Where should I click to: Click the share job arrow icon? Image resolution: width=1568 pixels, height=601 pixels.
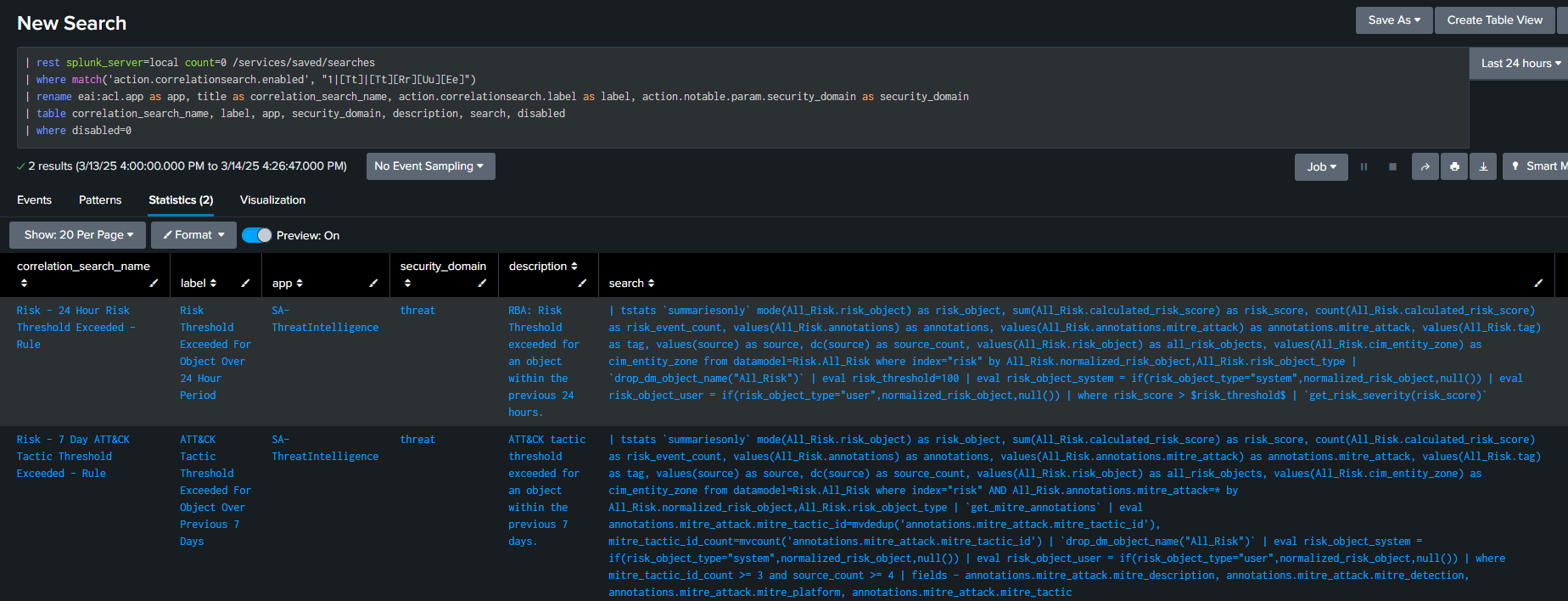click(1425, 167)
